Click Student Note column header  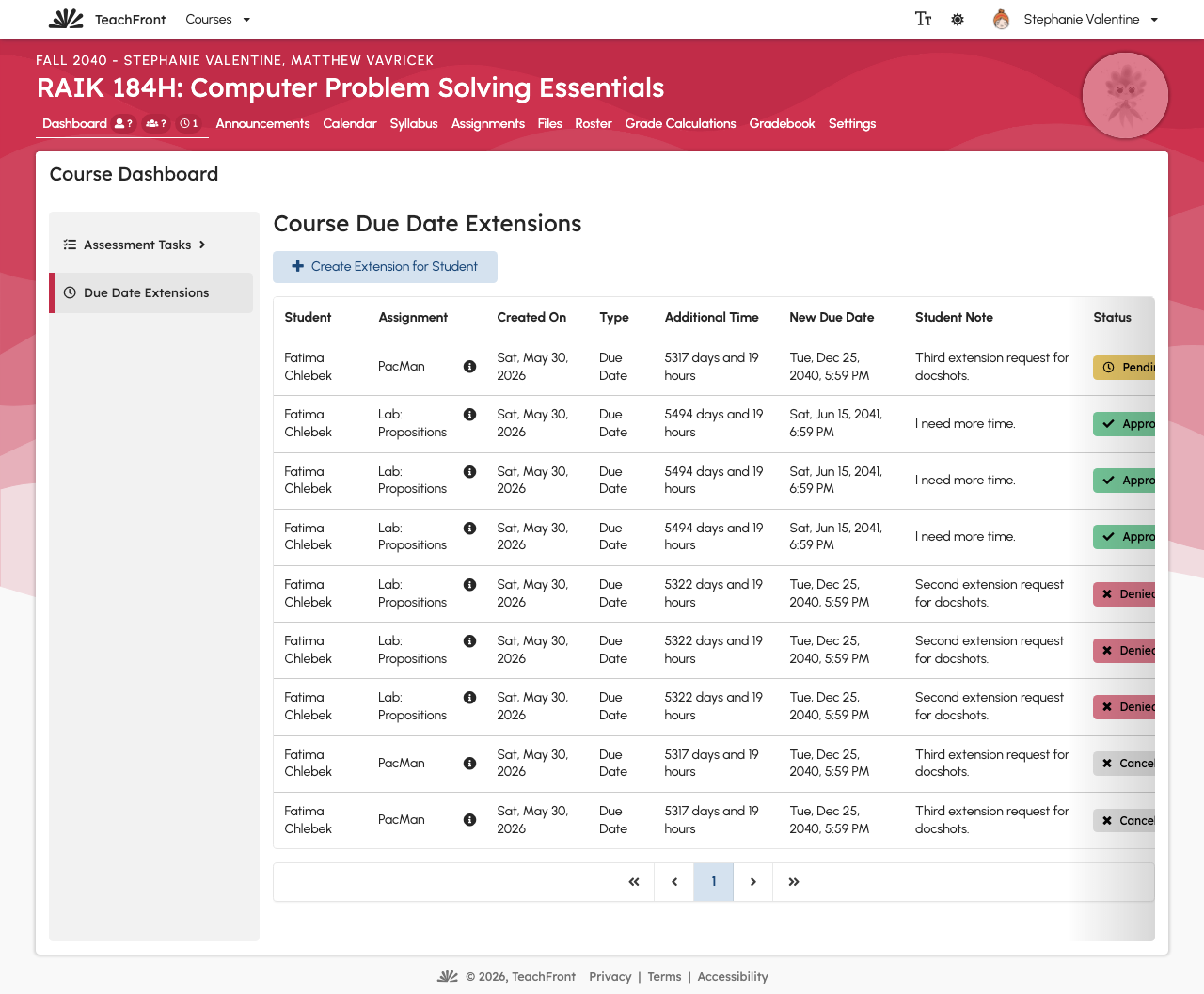point(954,318)
